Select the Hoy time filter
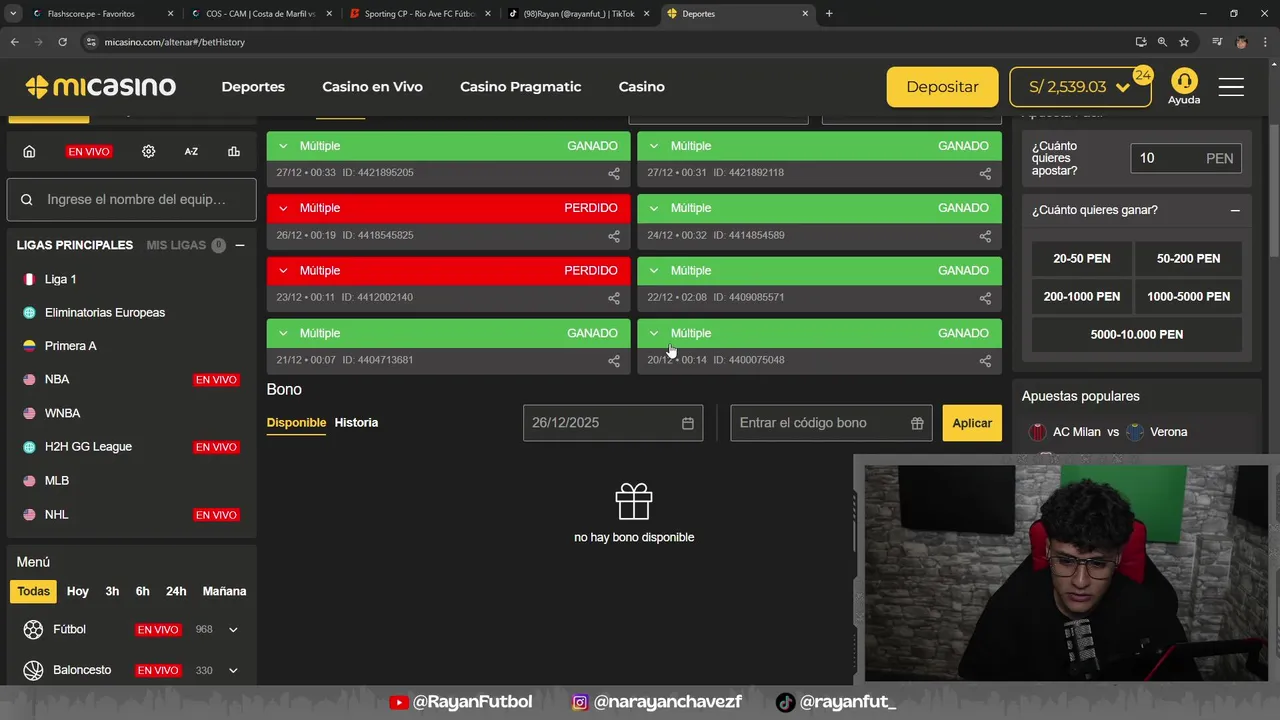Viewport: 1280px width, 720px height. point(78,592)
